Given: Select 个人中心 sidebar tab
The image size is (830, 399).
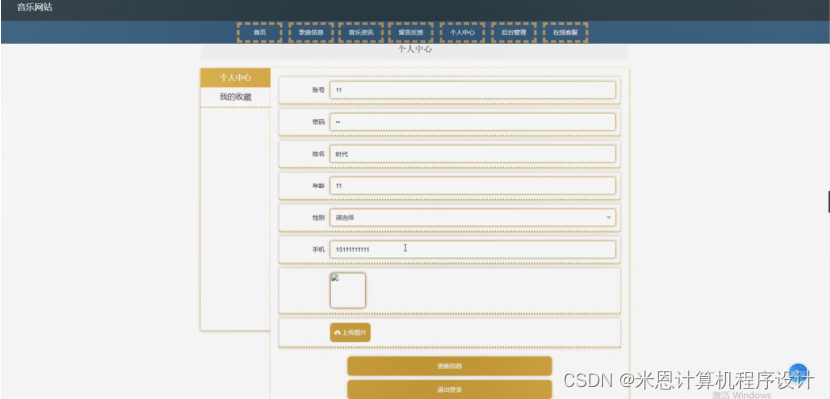Looking at the screenshot, I should pyautogui.click(x=236, y=78).
